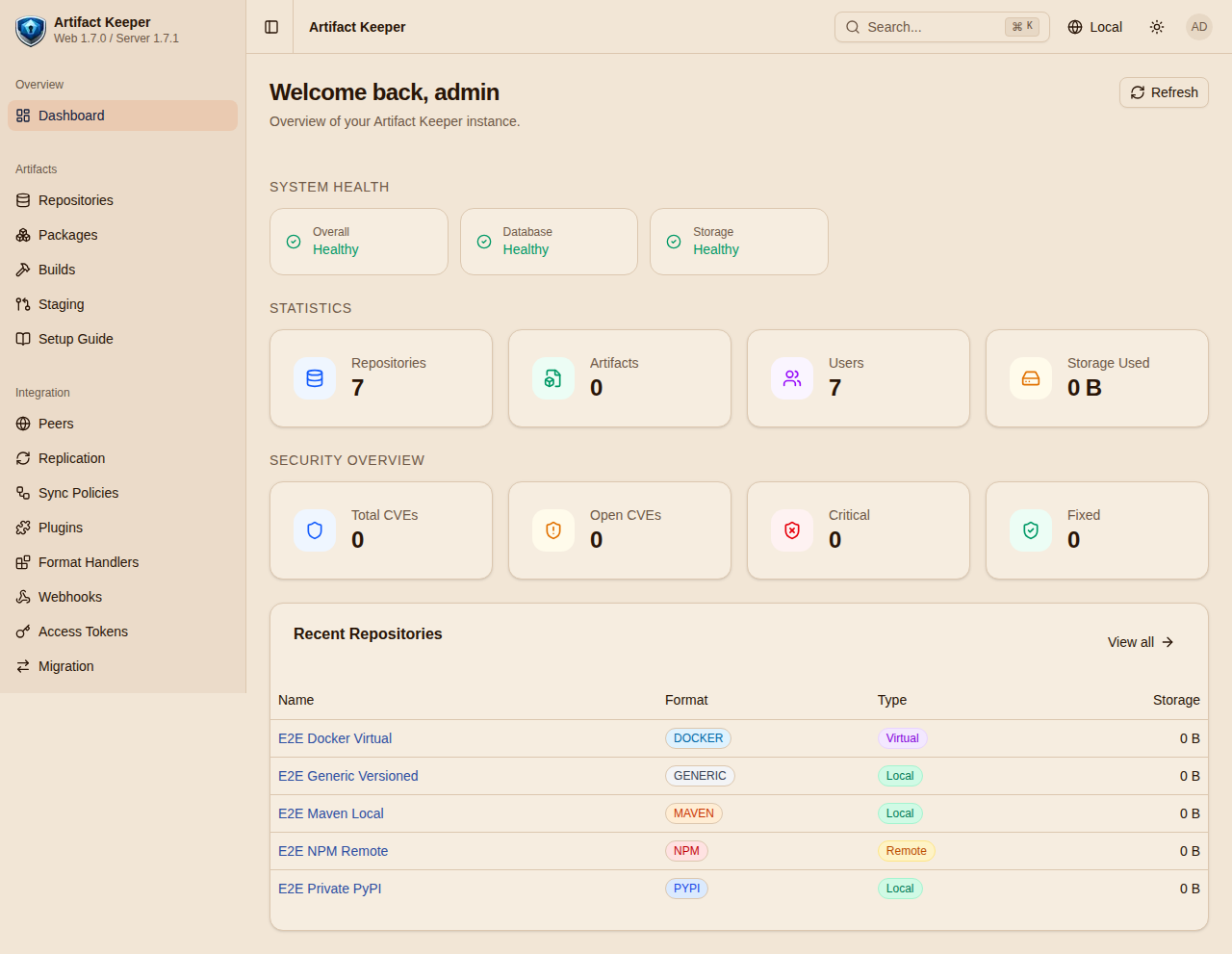Click the Webhooks icon
The width and height of the screenshot is (1232, 954).
click(x=23, y=597)
